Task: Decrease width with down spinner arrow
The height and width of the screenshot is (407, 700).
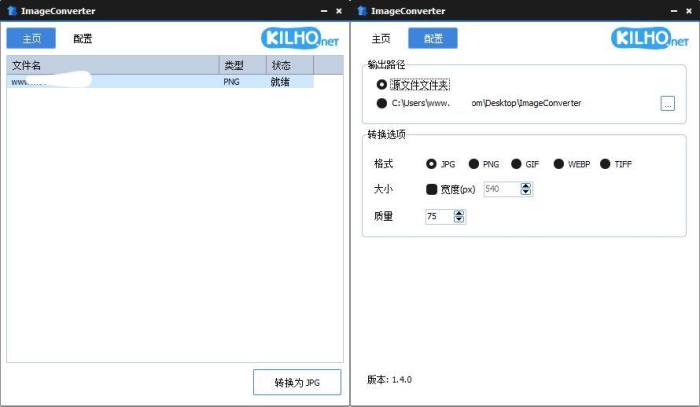Action: point(526,192)
